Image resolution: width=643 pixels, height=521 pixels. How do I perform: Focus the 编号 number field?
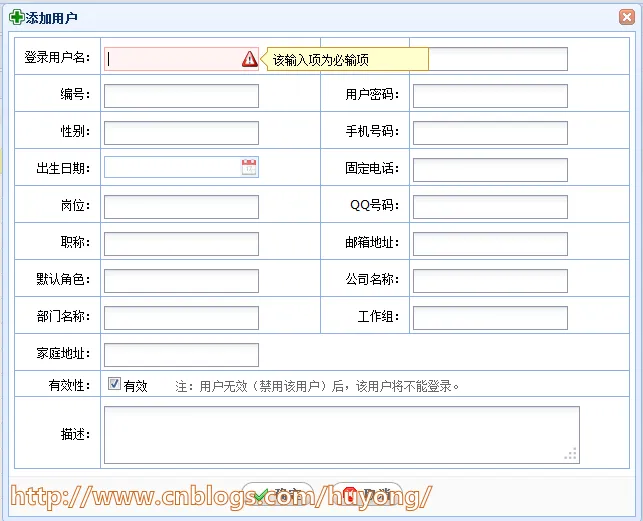pos(181,96)
